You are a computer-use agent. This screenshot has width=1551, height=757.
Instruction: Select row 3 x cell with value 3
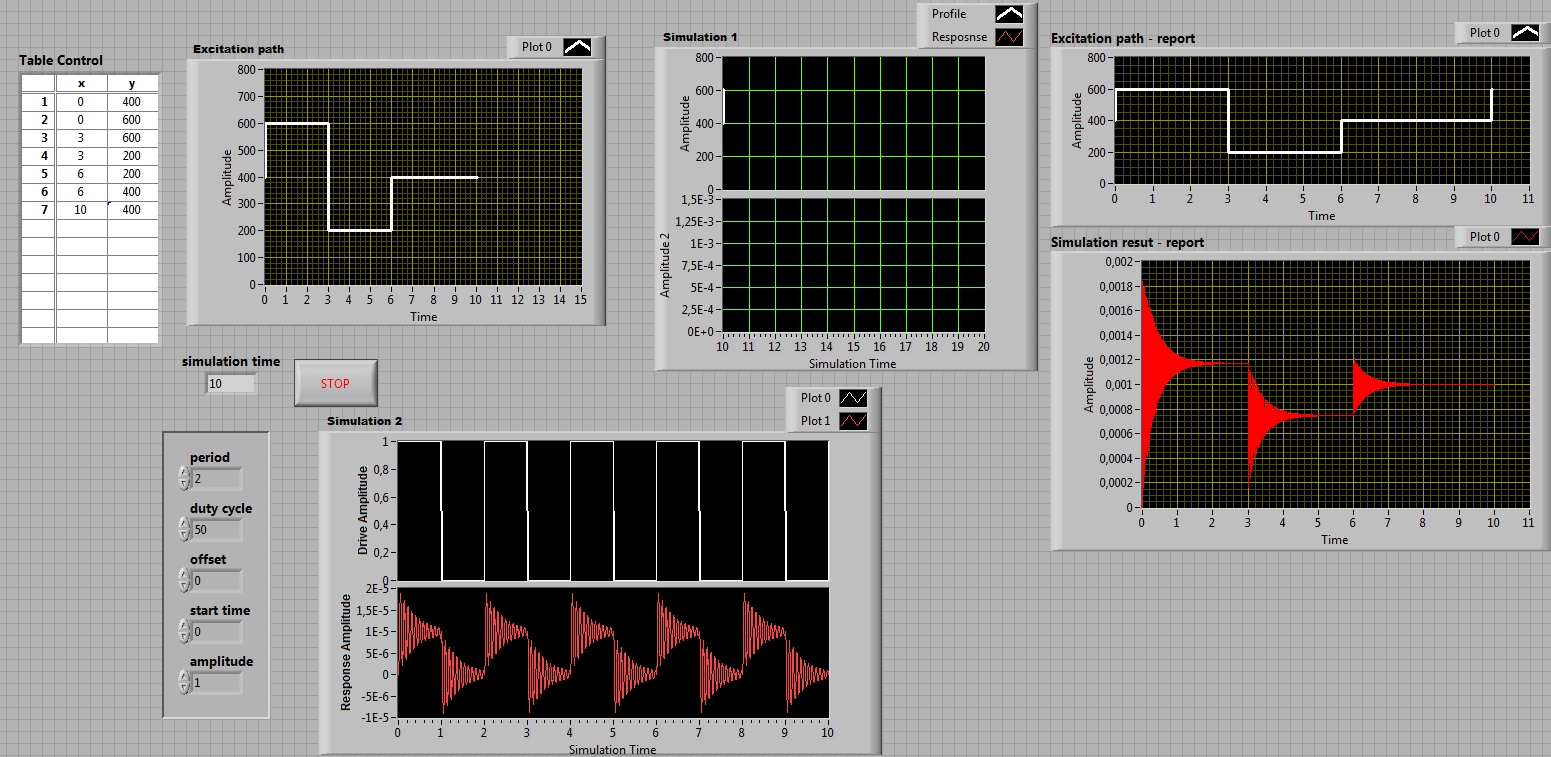(x=82, y=138)
